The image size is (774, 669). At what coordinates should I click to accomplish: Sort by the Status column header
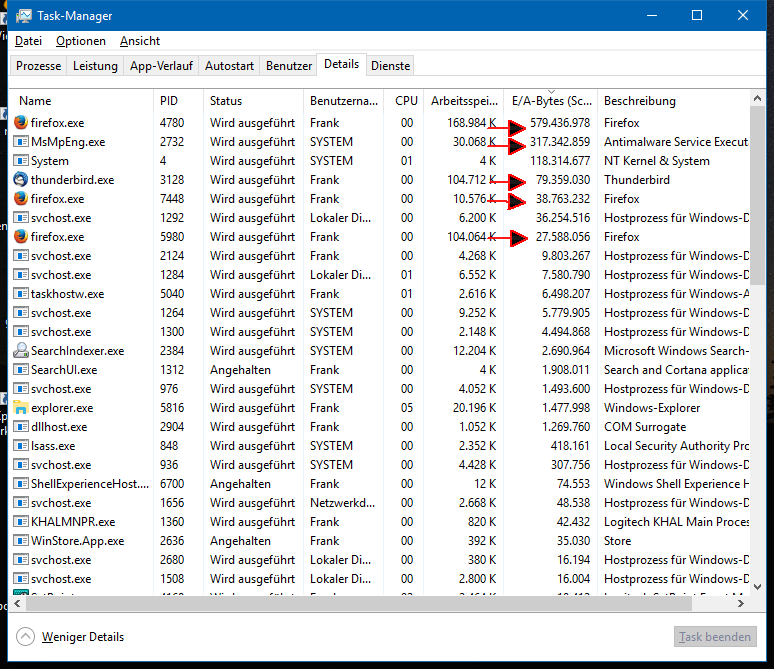point(253,101)
